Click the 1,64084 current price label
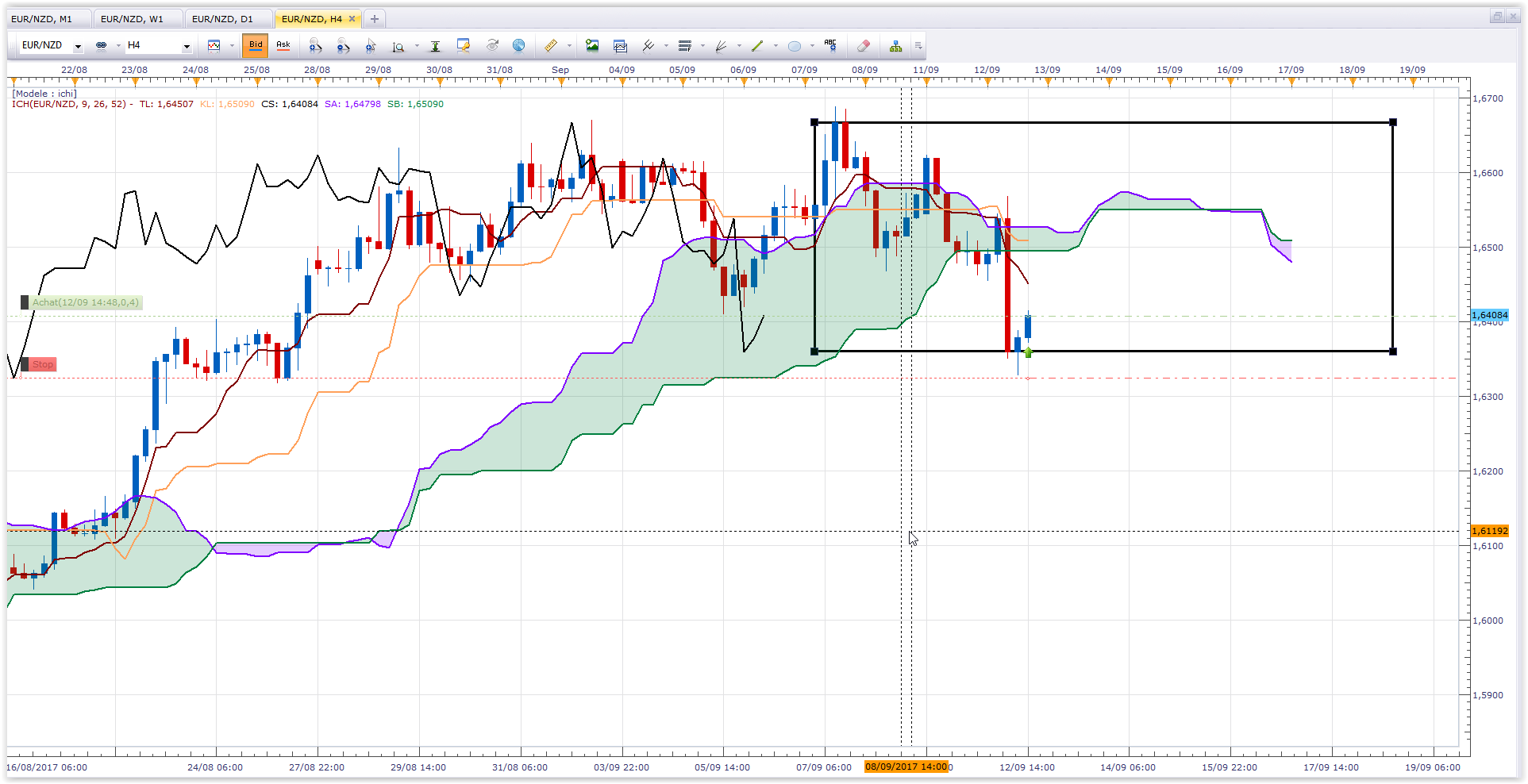This screenshot has width=1528, height=784. tap(1489, 315)
